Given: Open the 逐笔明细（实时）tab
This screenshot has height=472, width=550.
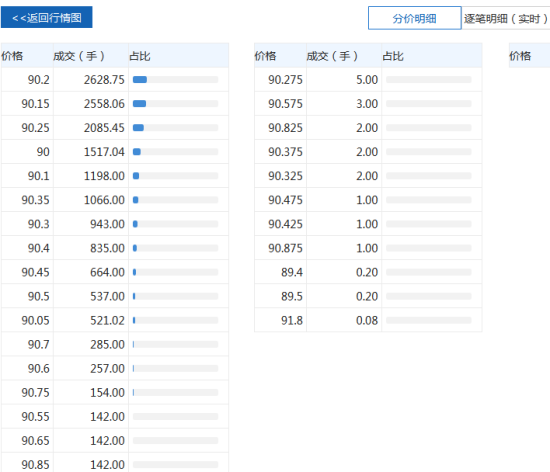Looking at the screenshot, I should click(x=506, y=18).
